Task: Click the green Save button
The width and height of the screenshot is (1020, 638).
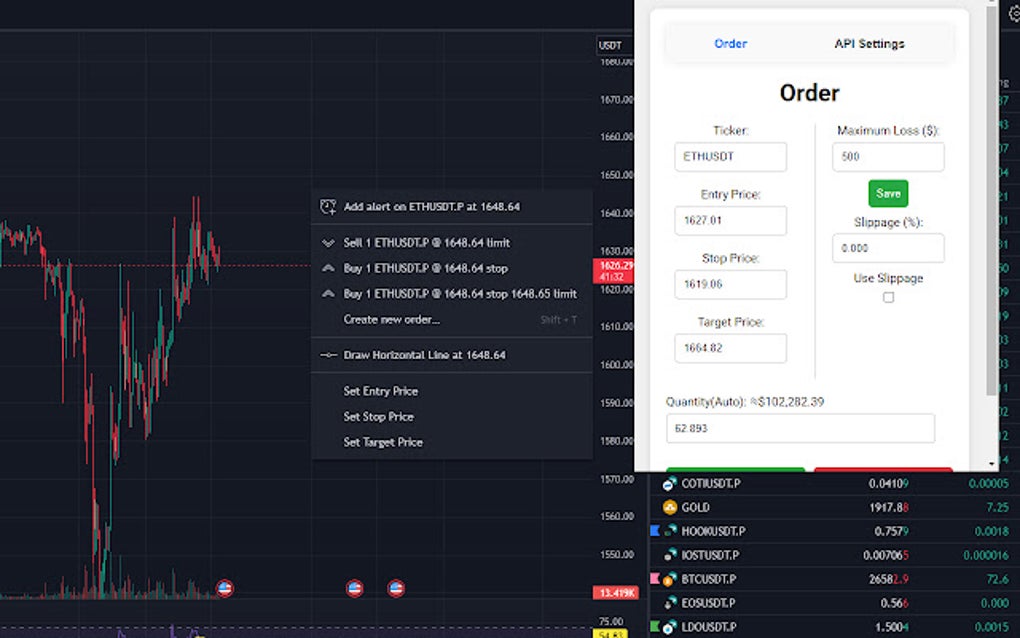Action: (x=887, y=193)
